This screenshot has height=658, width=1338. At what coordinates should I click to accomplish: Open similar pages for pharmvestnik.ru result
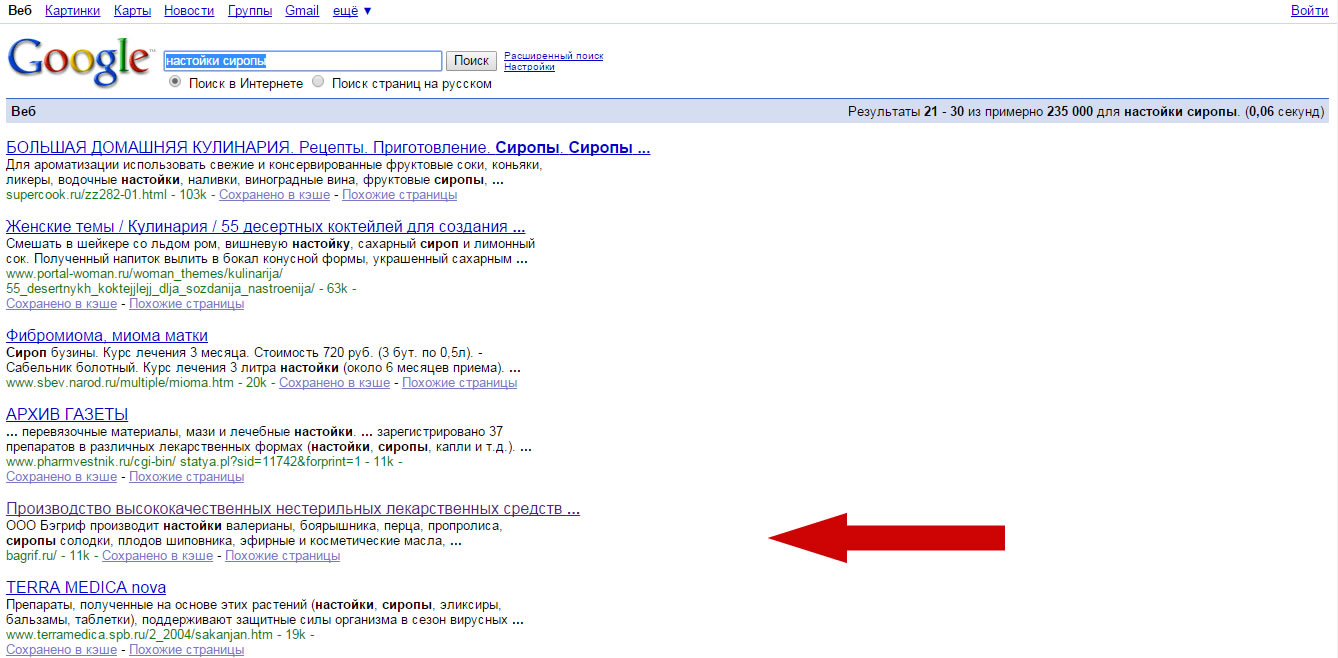pyautogui.click(x=186, y=477)
